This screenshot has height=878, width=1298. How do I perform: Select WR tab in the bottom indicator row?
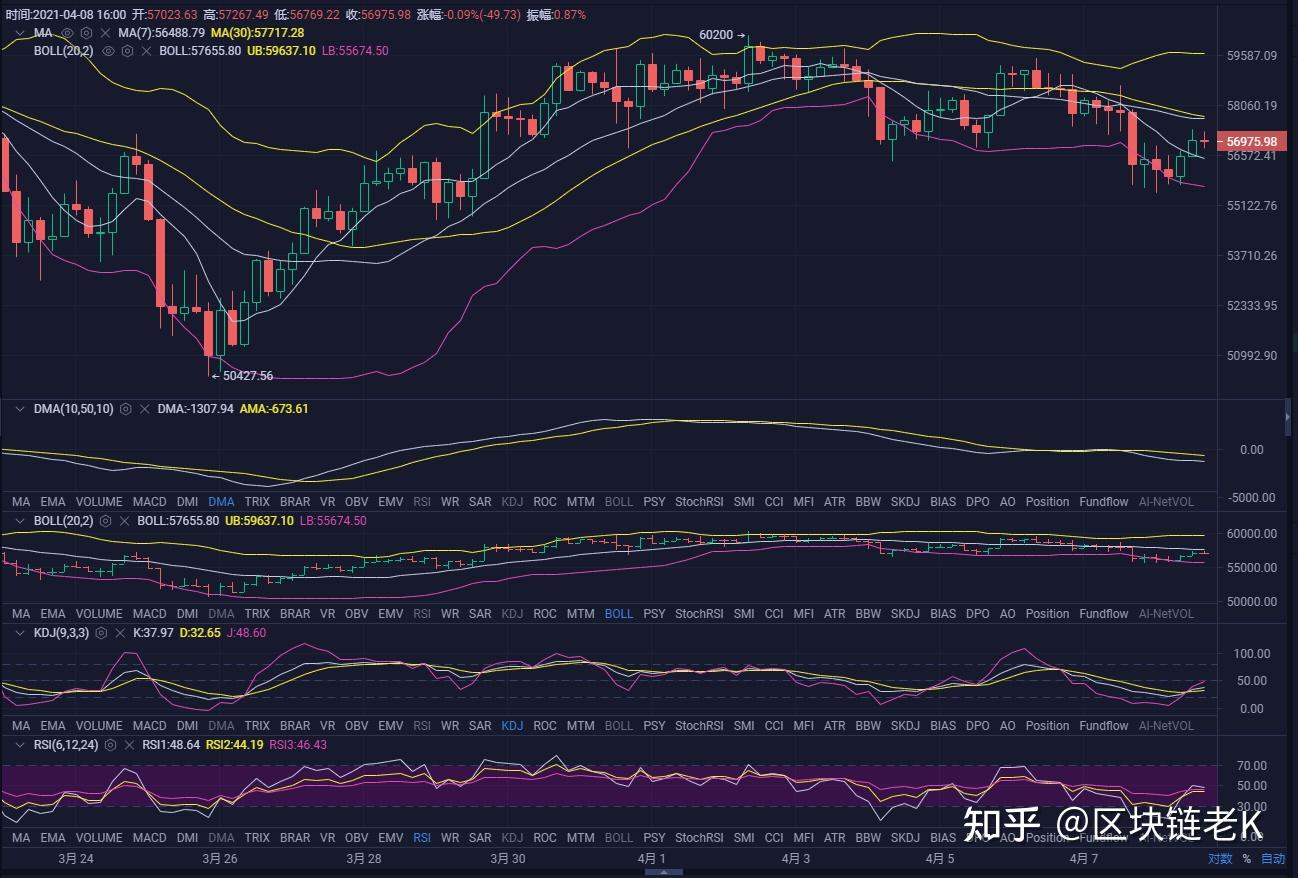click(450, 838)
